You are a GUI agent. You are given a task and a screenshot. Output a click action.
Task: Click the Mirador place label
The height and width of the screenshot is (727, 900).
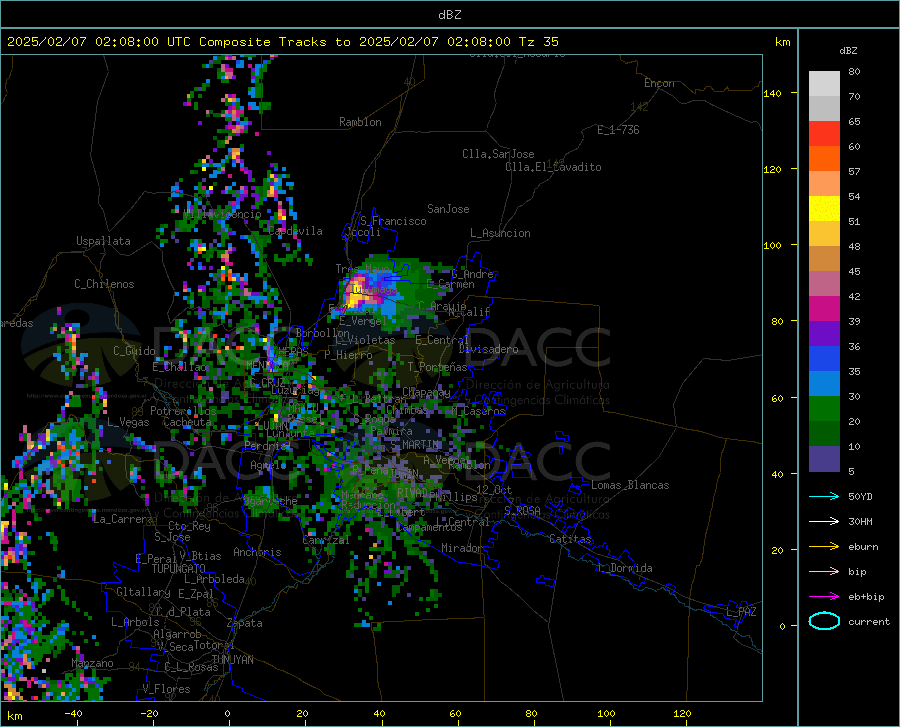(x=461, y=548)
